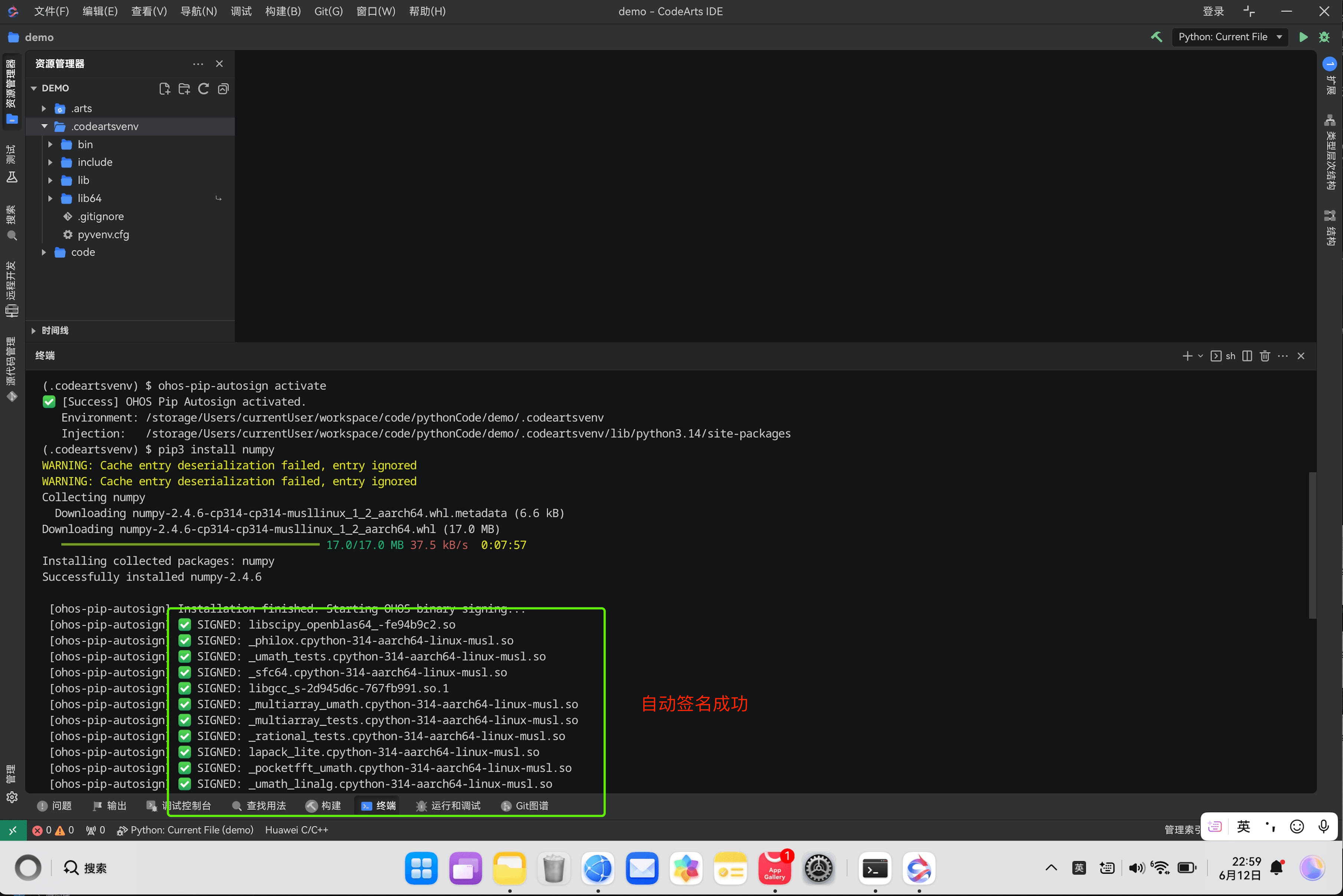This screenshot has width=1343, height=896.
Task: Open the search sidebar view
Action: click(12, 223)
